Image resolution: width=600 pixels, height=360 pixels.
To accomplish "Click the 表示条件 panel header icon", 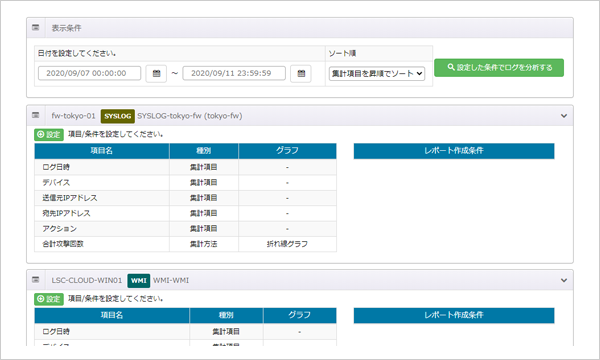I will 36,28.
